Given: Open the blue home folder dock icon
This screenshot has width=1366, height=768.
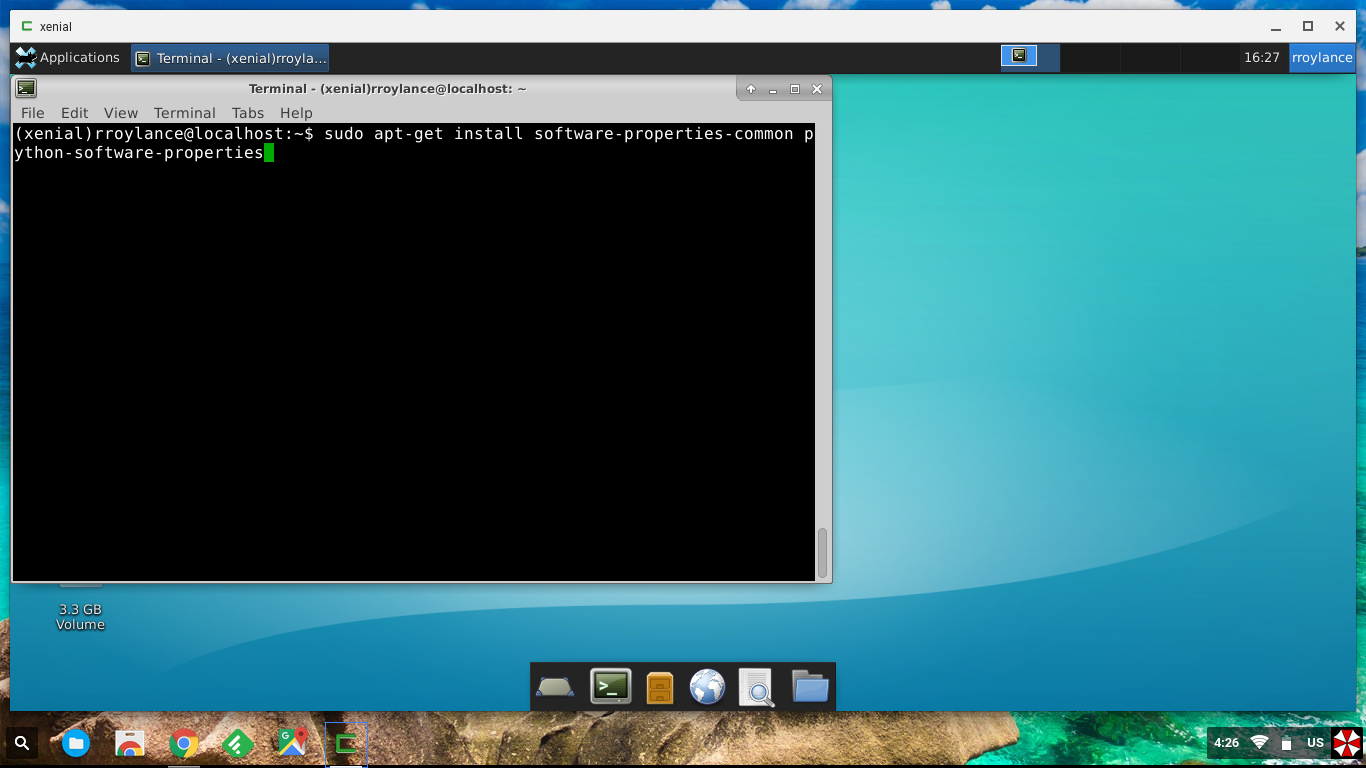Looking at the screenshot, I should (x=810, y=686).
